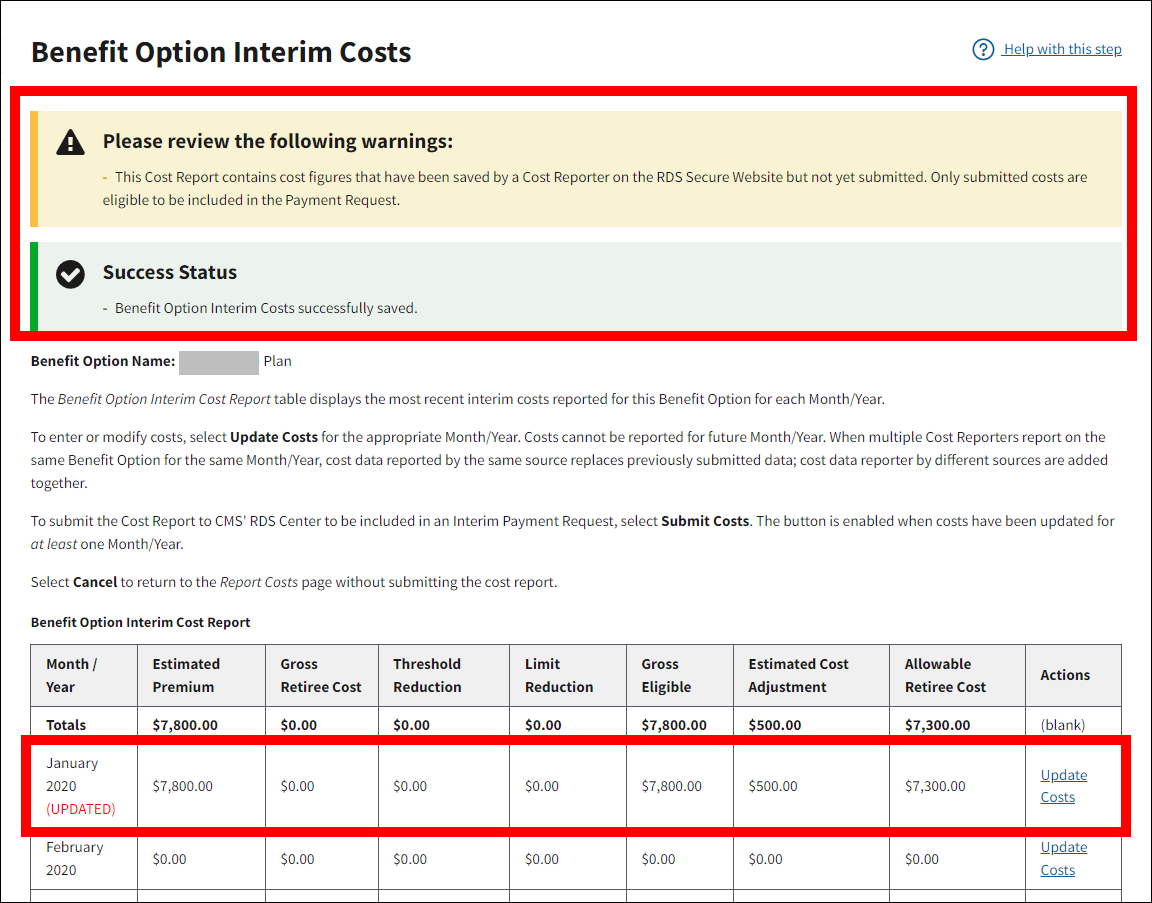
Task: Click the green success checkmark icon
Action: [71, 273]
